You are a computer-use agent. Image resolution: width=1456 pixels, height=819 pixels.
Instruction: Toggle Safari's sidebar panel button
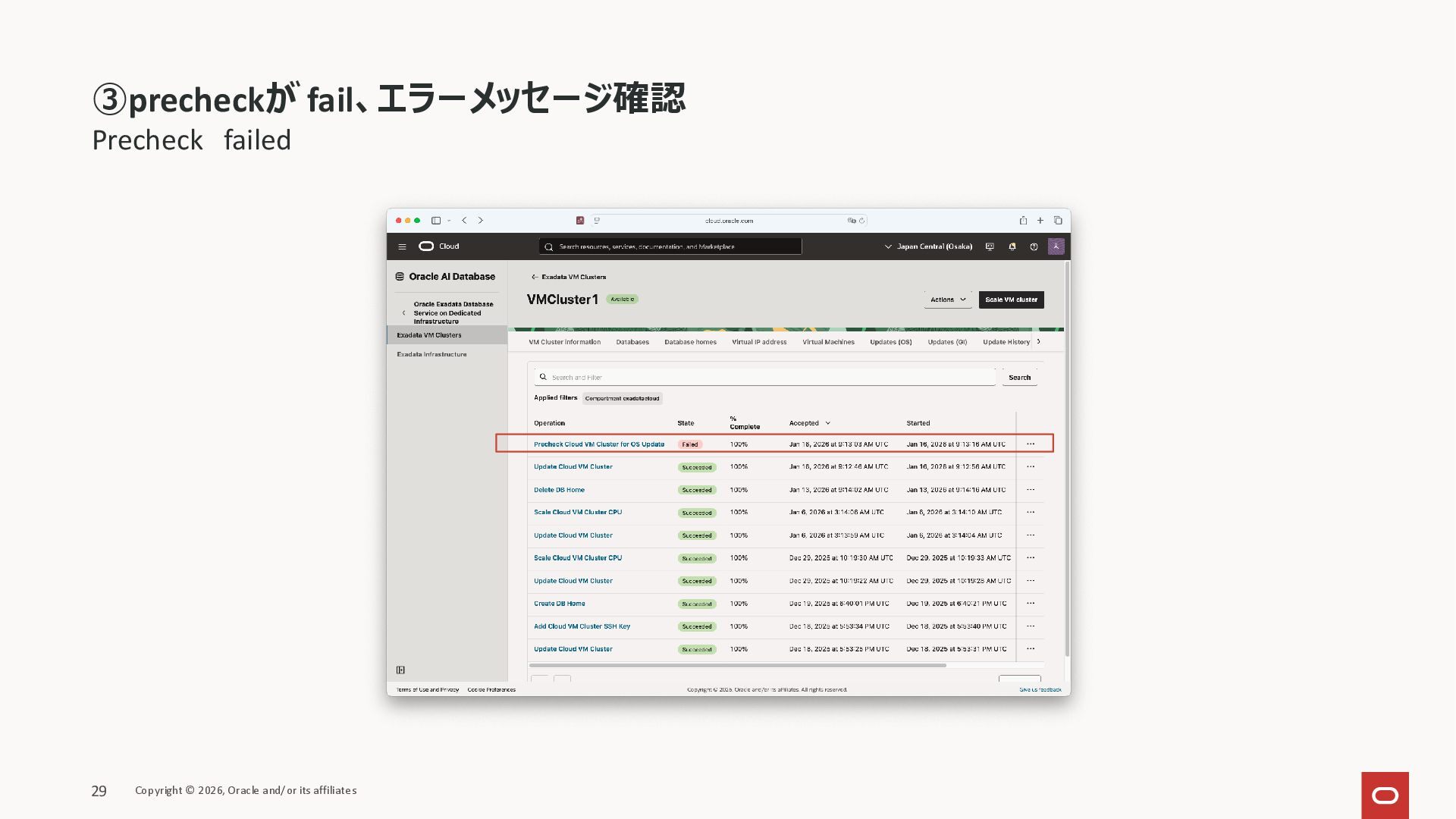(436, 221)
